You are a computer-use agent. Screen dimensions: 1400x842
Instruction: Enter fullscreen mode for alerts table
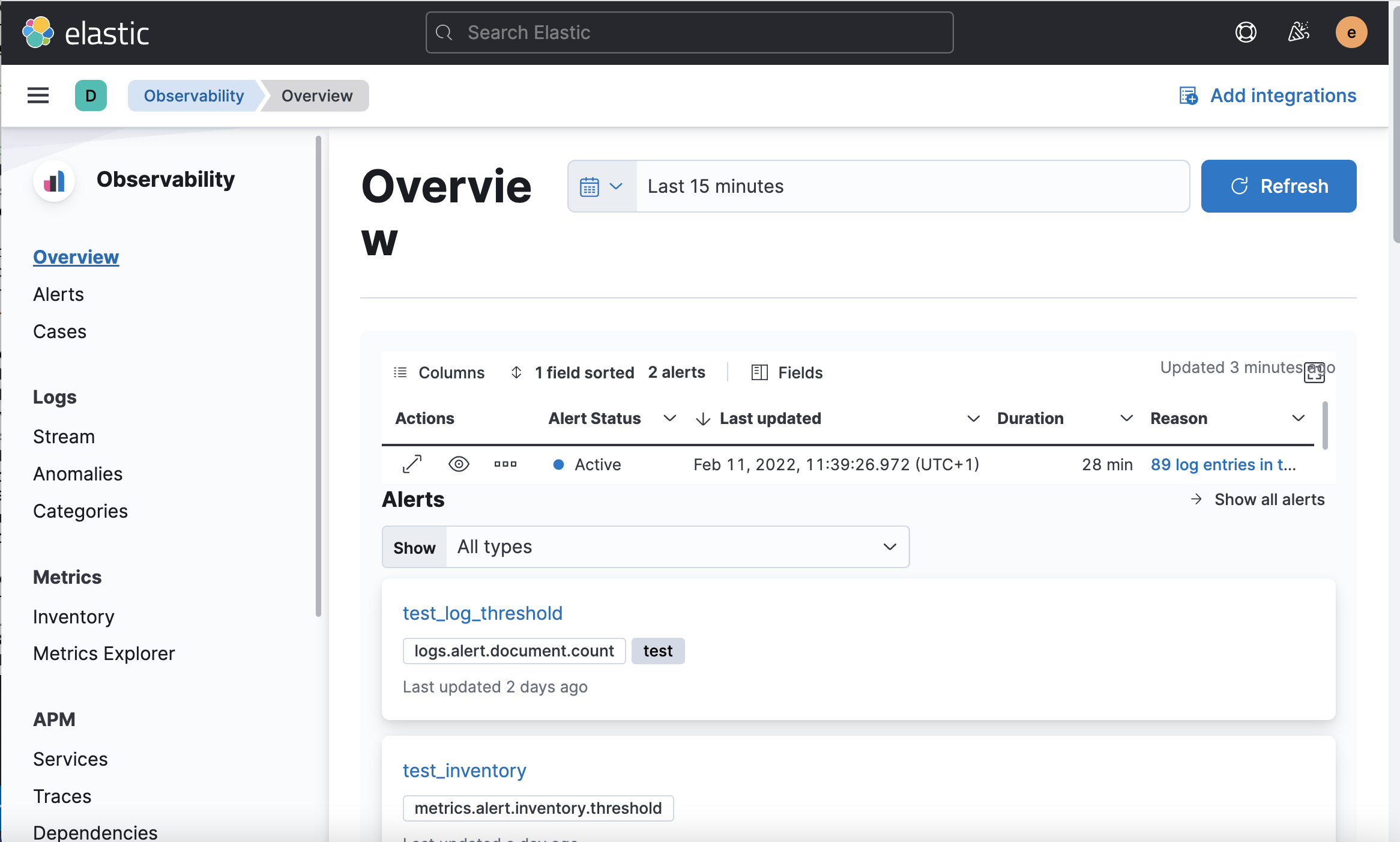[x=1314, y=373]
